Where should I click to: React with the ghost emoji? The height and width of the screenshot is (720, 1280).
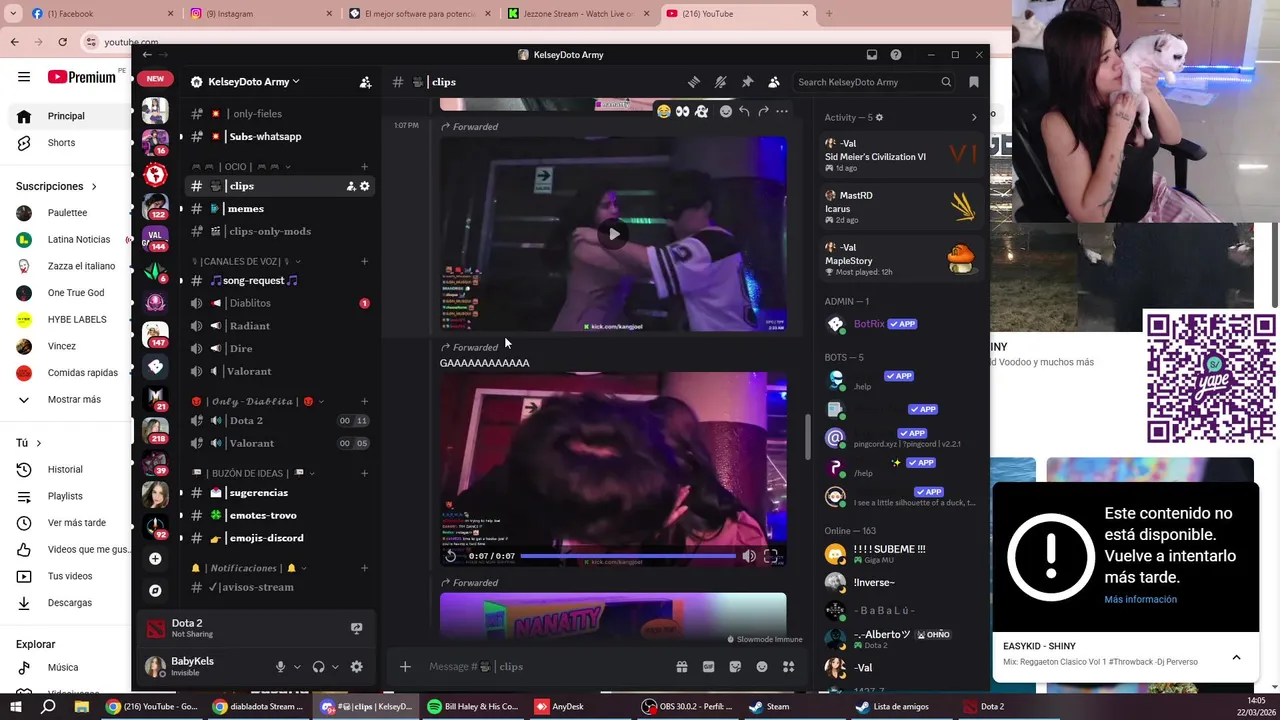click(x=701, y=111)
